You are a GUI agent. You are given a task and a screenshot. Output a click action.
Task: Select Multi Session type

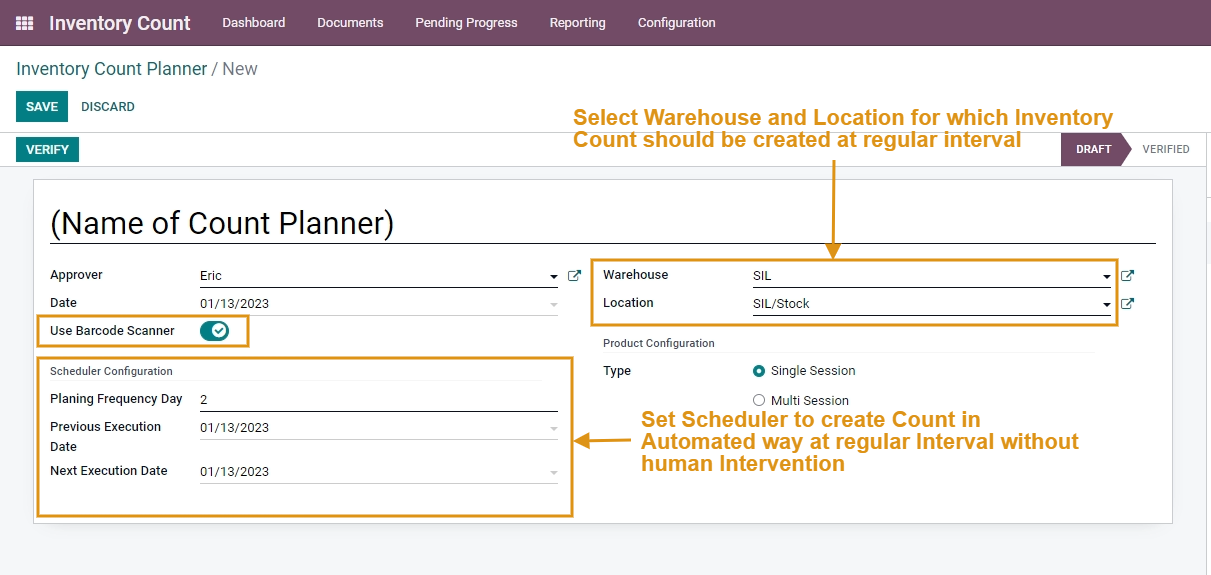click(758, 401)
